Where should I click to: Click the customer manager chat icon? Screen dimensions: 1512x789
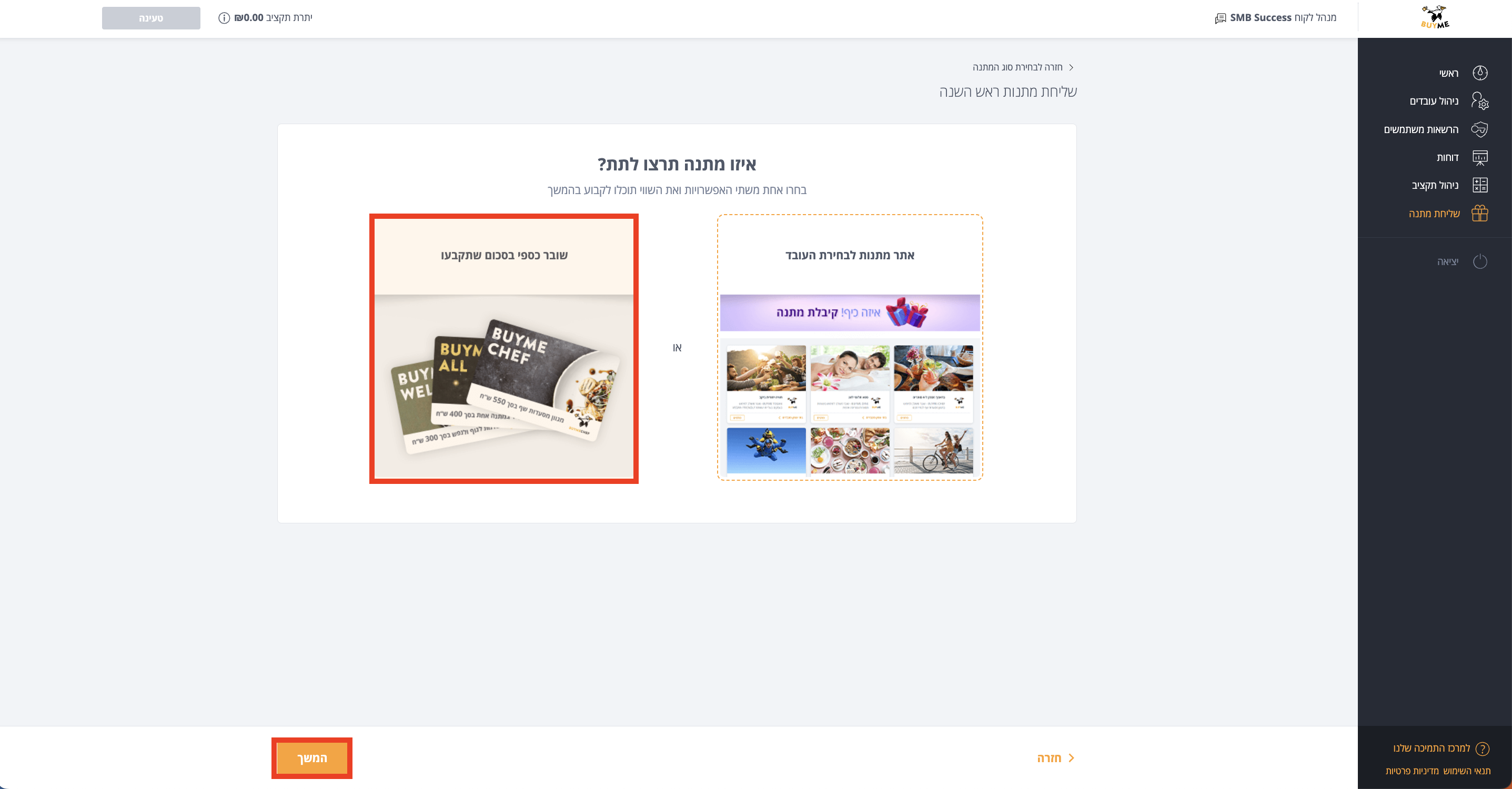coord(1221,18)
